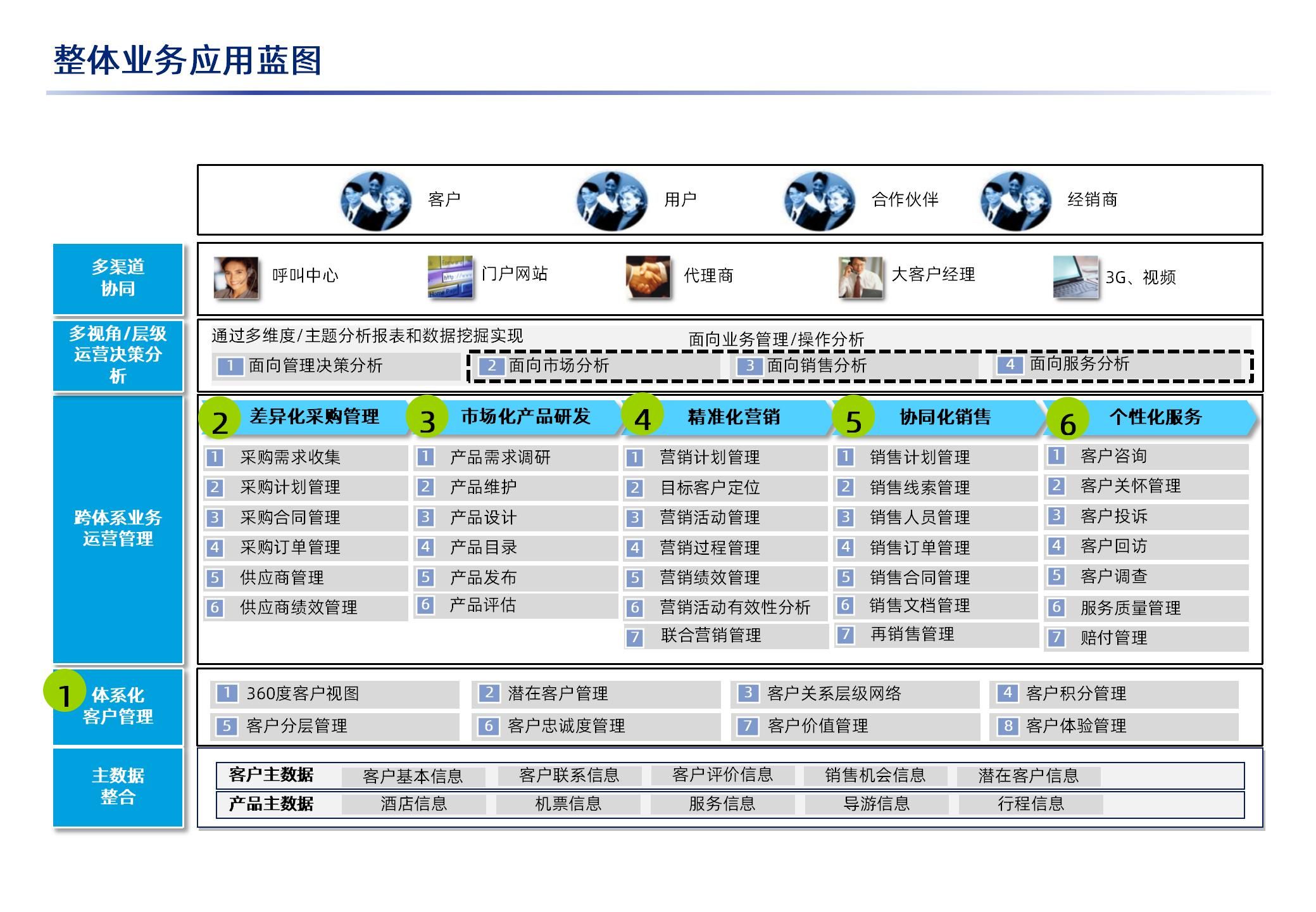This screenshot has height=912, width=1316.
Task: Select the 个性化服务 arrow header
Action: (x=1155, y=417)
